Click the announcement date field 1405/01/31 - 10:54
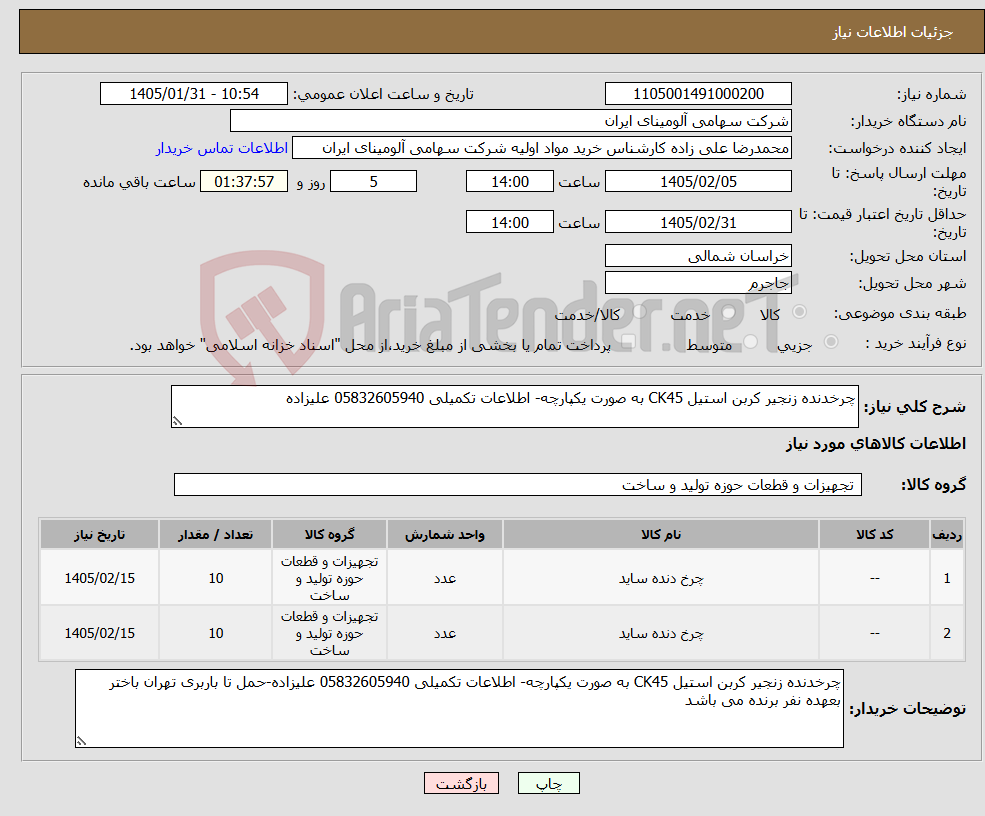The width and height of the screenshot is (985, 816). (x=193, y=94)
